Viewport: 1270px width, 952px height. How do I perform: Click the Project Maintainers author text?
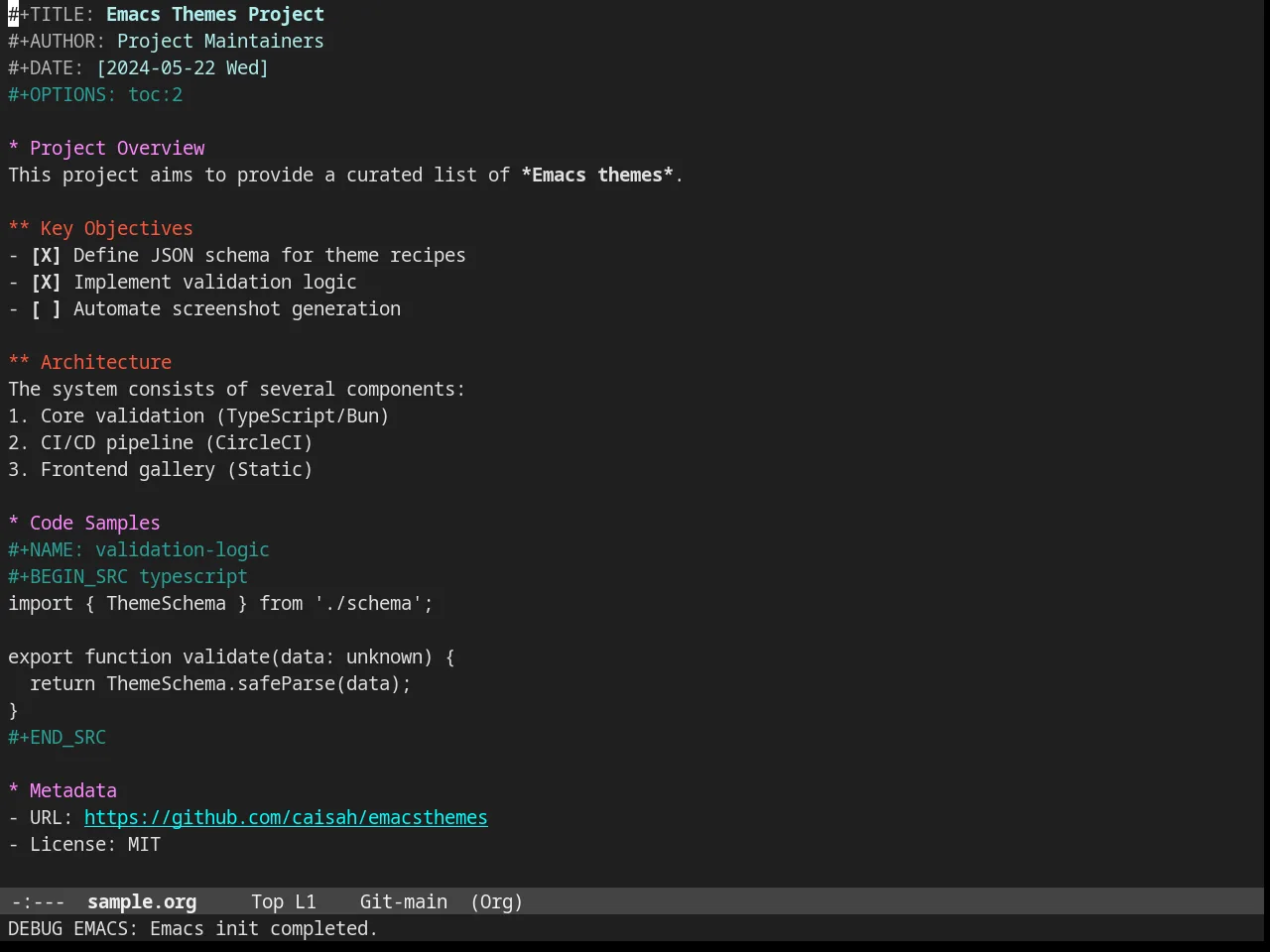click(x=220, y=41)
